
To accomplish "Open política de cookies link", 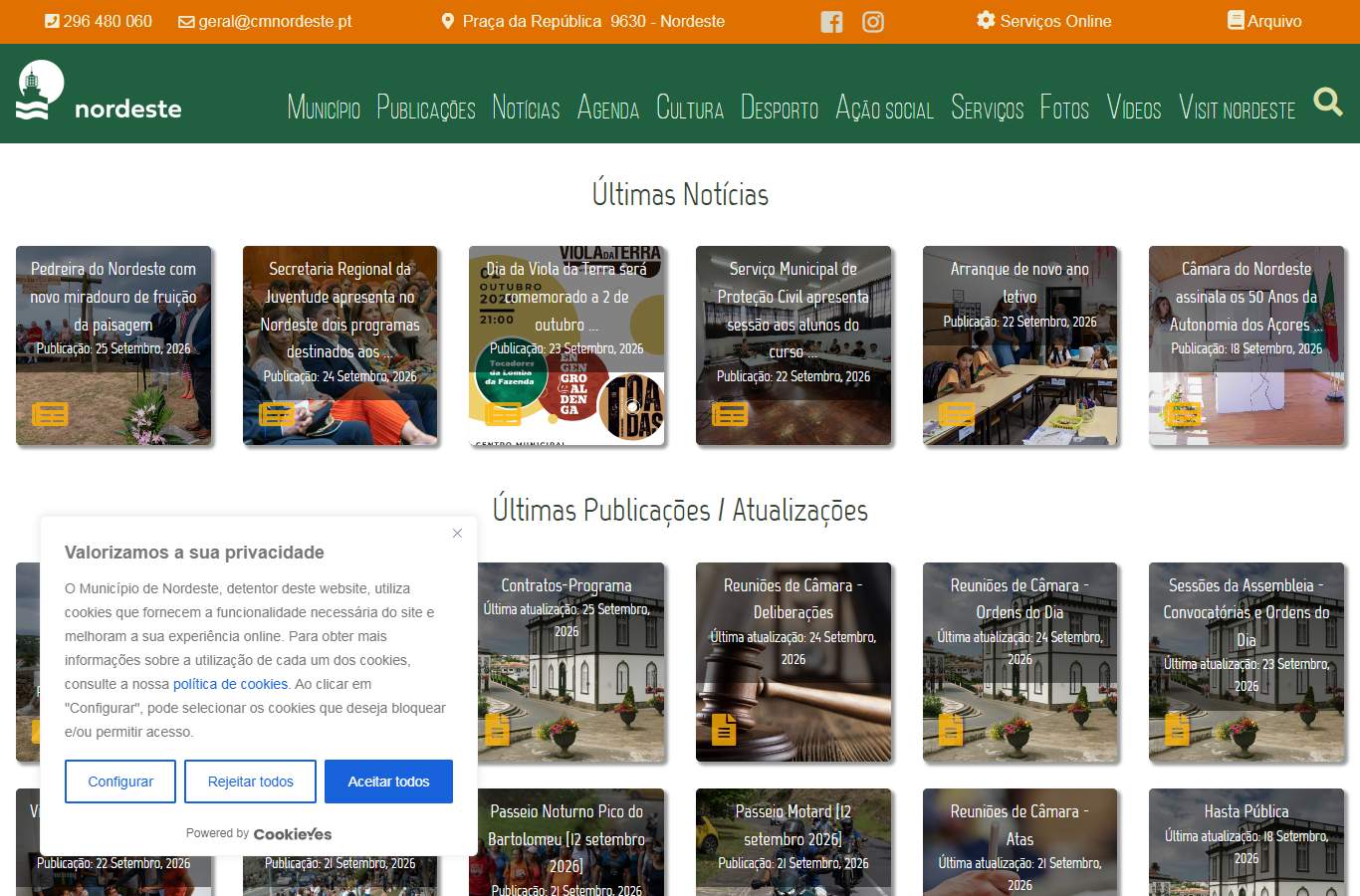I will coord(230,684).
